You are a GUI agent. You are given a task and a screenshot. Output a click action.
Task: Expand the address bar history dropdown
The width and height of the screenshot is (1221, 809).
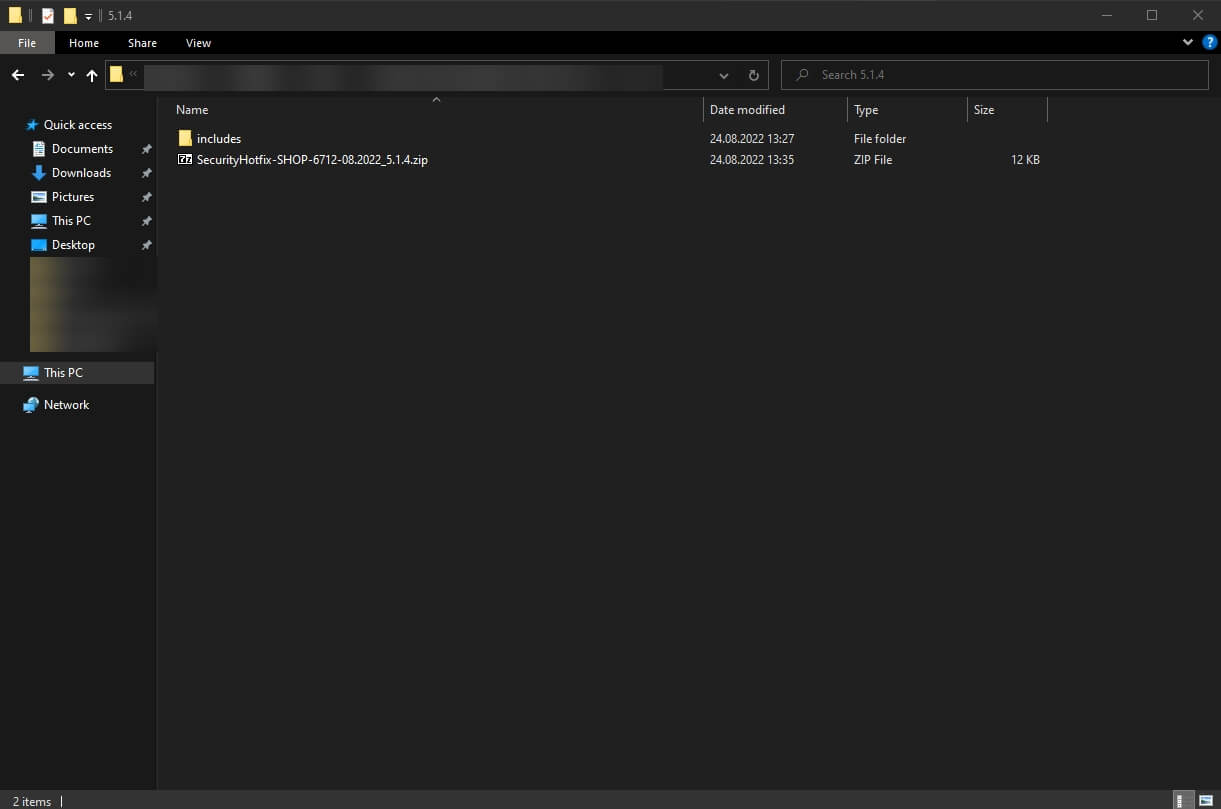click(724, 75)
